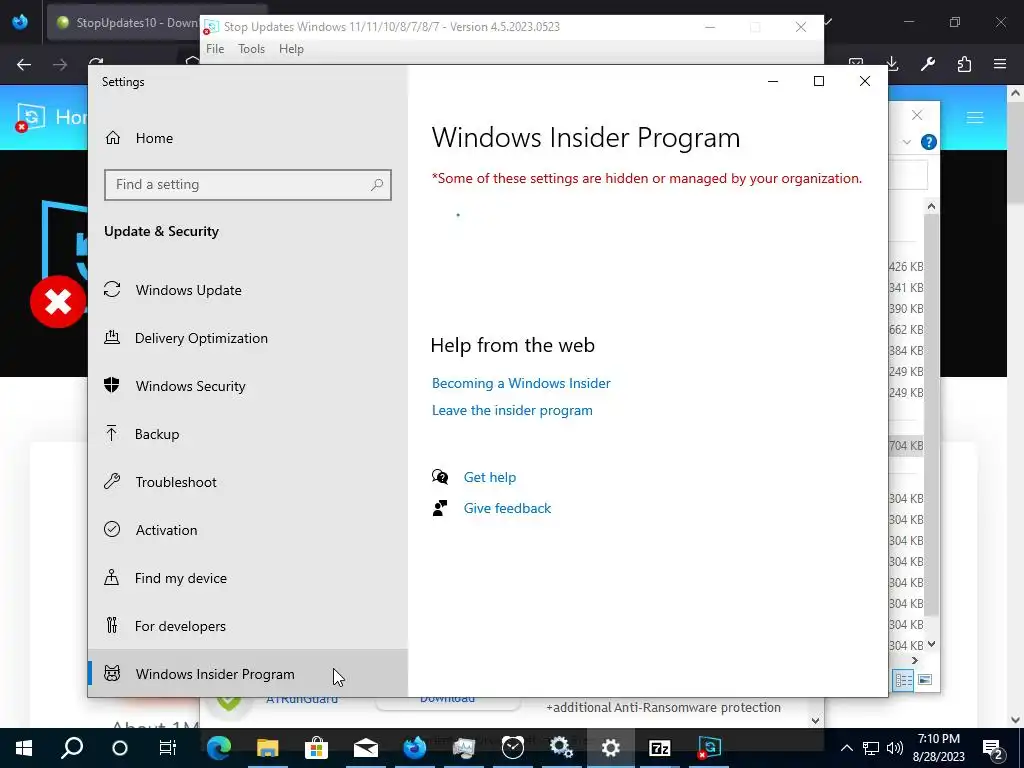Open Becoming a Windows Insider link
Viewport: 1024px width, 768px height.
(x=521, y=383)
